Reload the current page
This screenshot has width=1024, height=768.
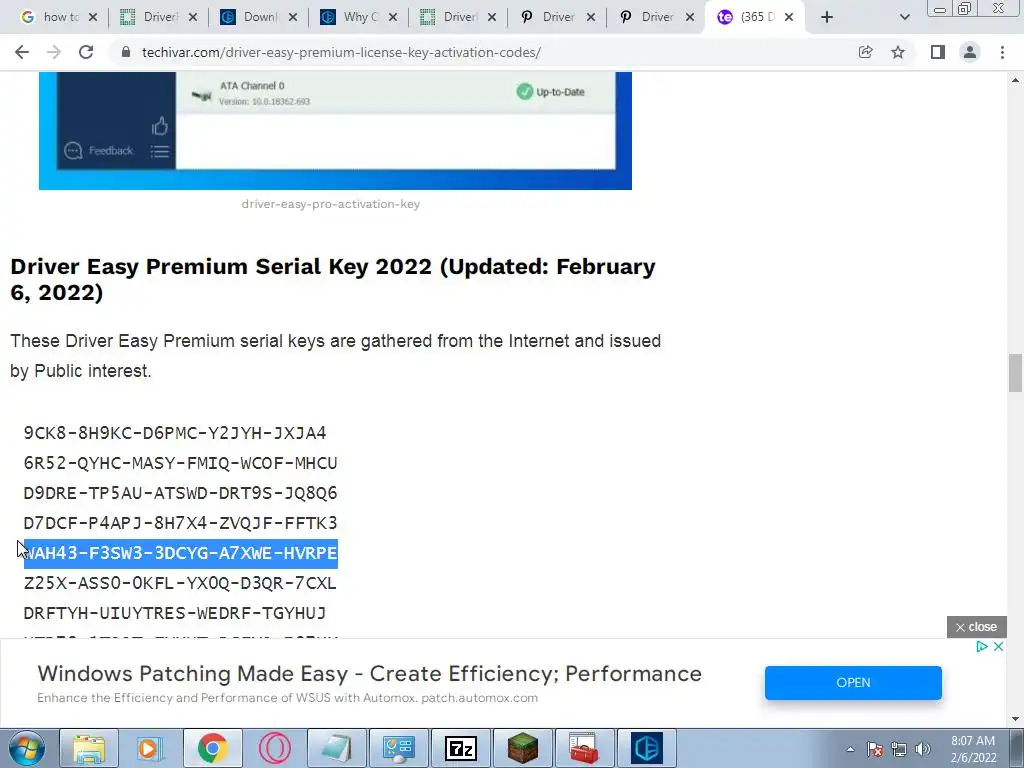(x=86, y=52)
